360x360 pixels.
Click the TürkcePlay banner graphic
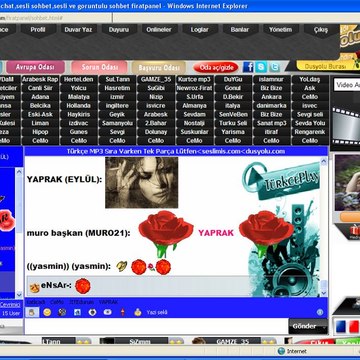281,181
